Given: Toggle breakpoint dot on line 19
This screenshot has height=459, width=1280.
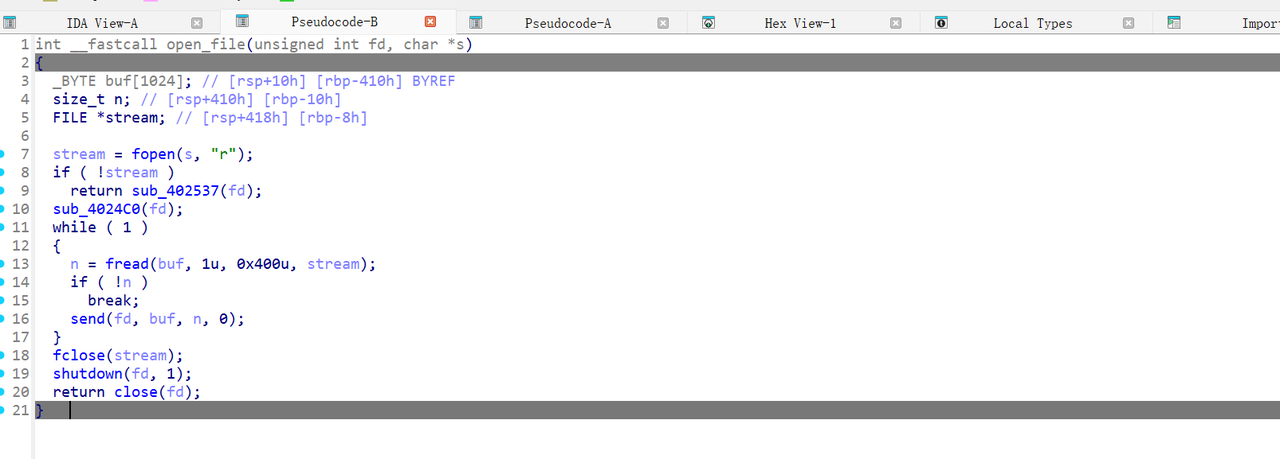Looking at the screenshot, I should (3, 374).
